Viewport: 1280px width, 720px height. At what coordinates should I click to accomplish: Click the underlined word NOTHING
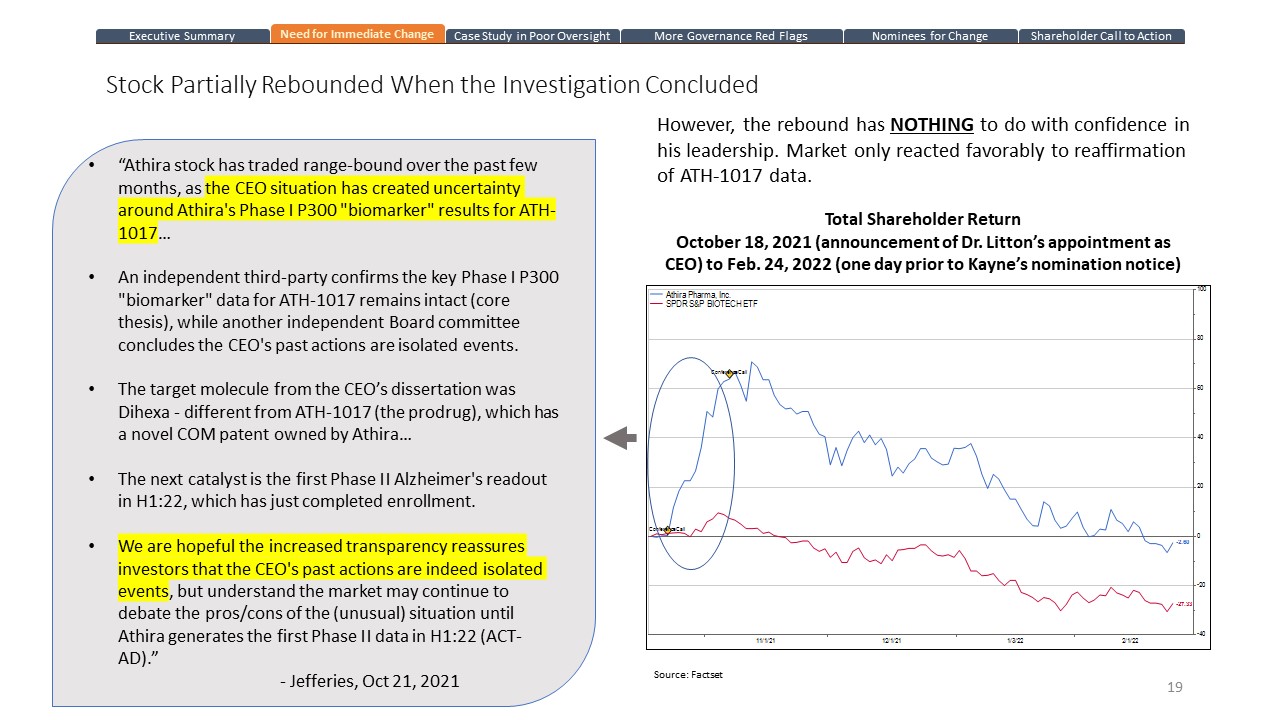[931, 125]
